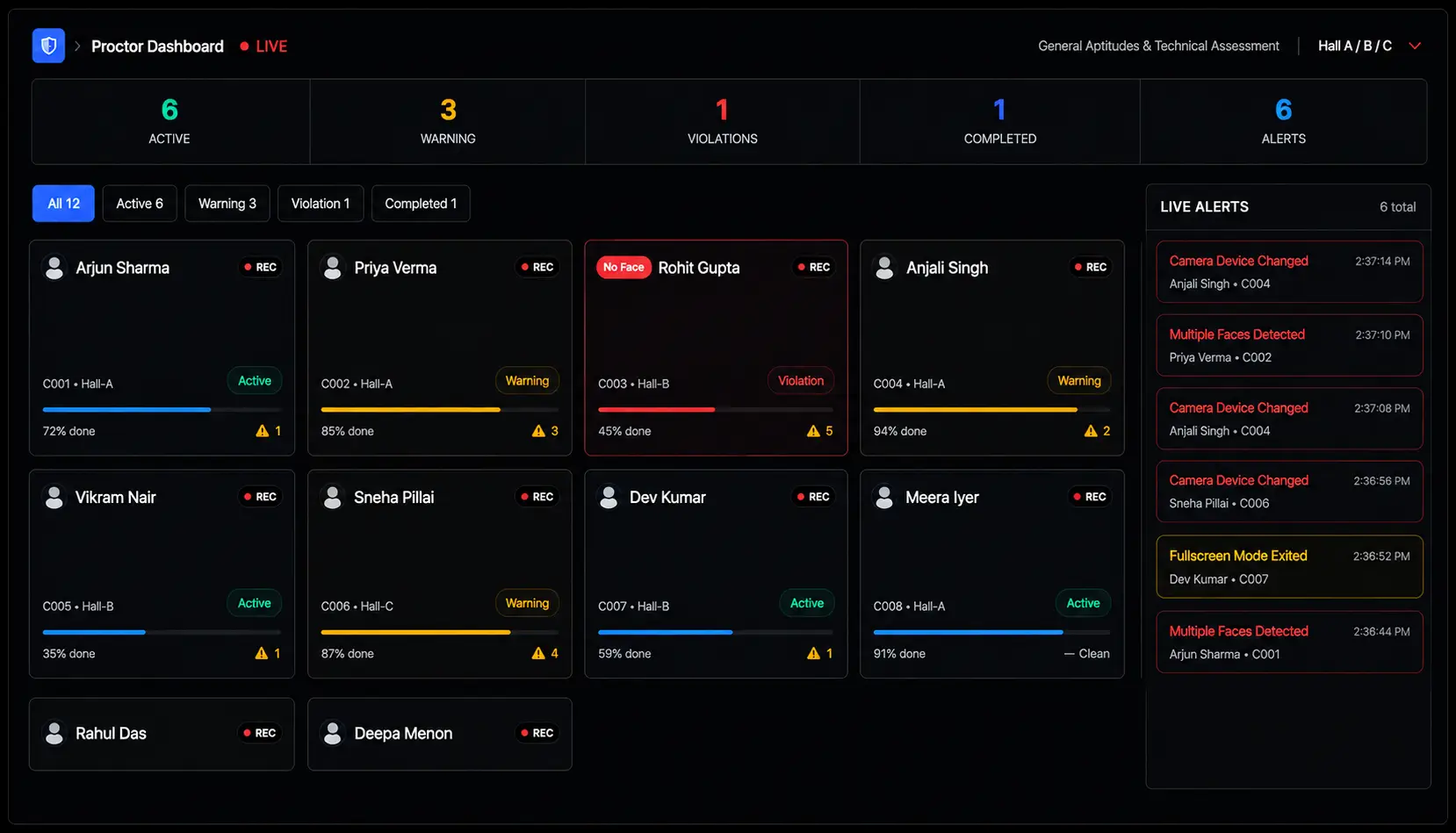Click Dev Kumar's avatar icon
Viewport: 1456px width, 833px height.
(609, 498)
